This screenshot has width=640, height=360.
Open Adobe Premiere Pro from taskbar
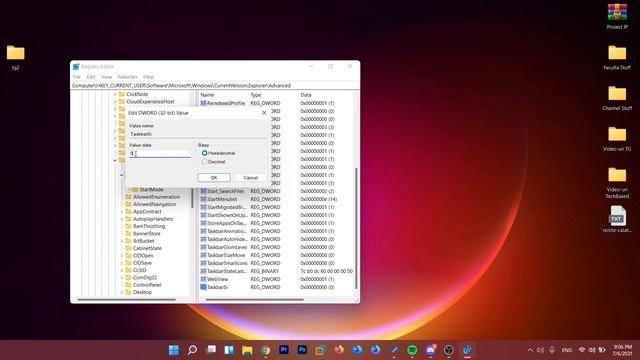284,350
